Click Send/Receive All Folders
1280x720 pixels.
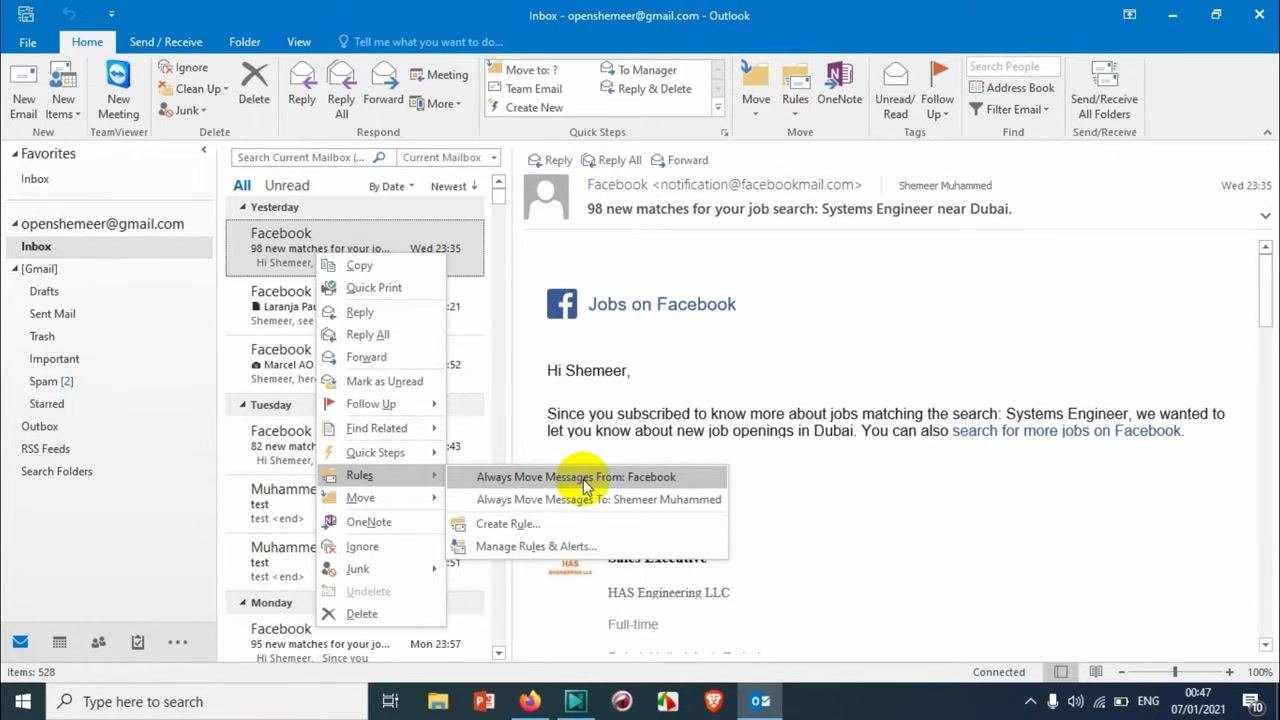click(1104, 90)
